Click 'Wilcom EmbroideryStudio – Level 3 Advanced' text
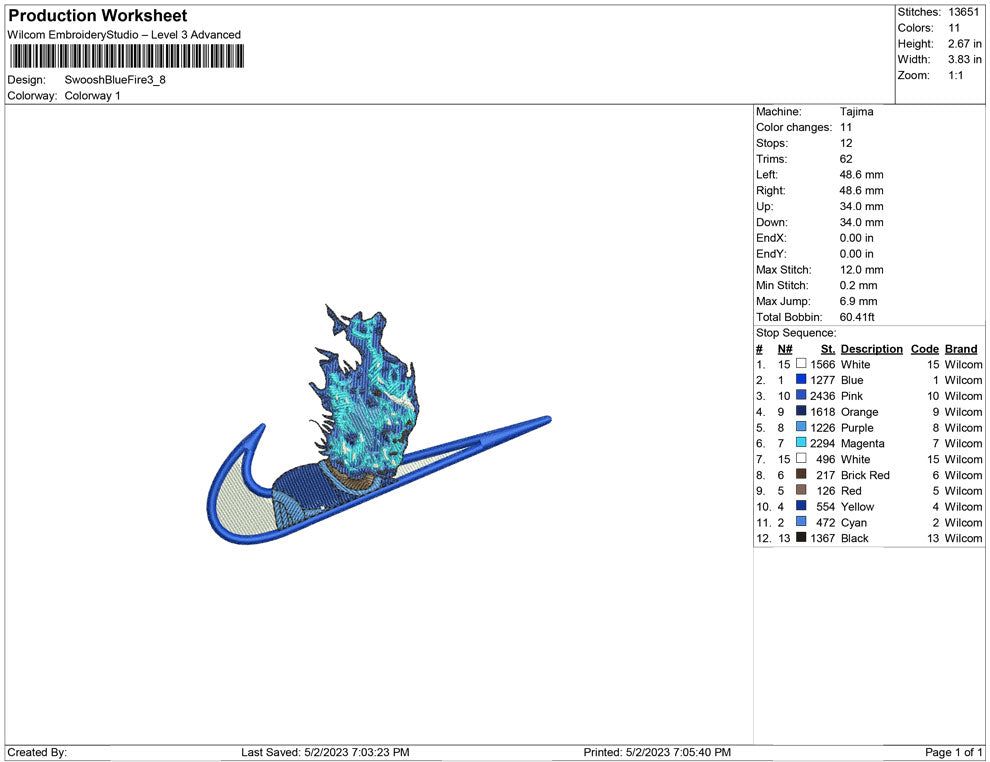Image resolution: width=990 pixels, height=762 pixels. tap(124, 35)
